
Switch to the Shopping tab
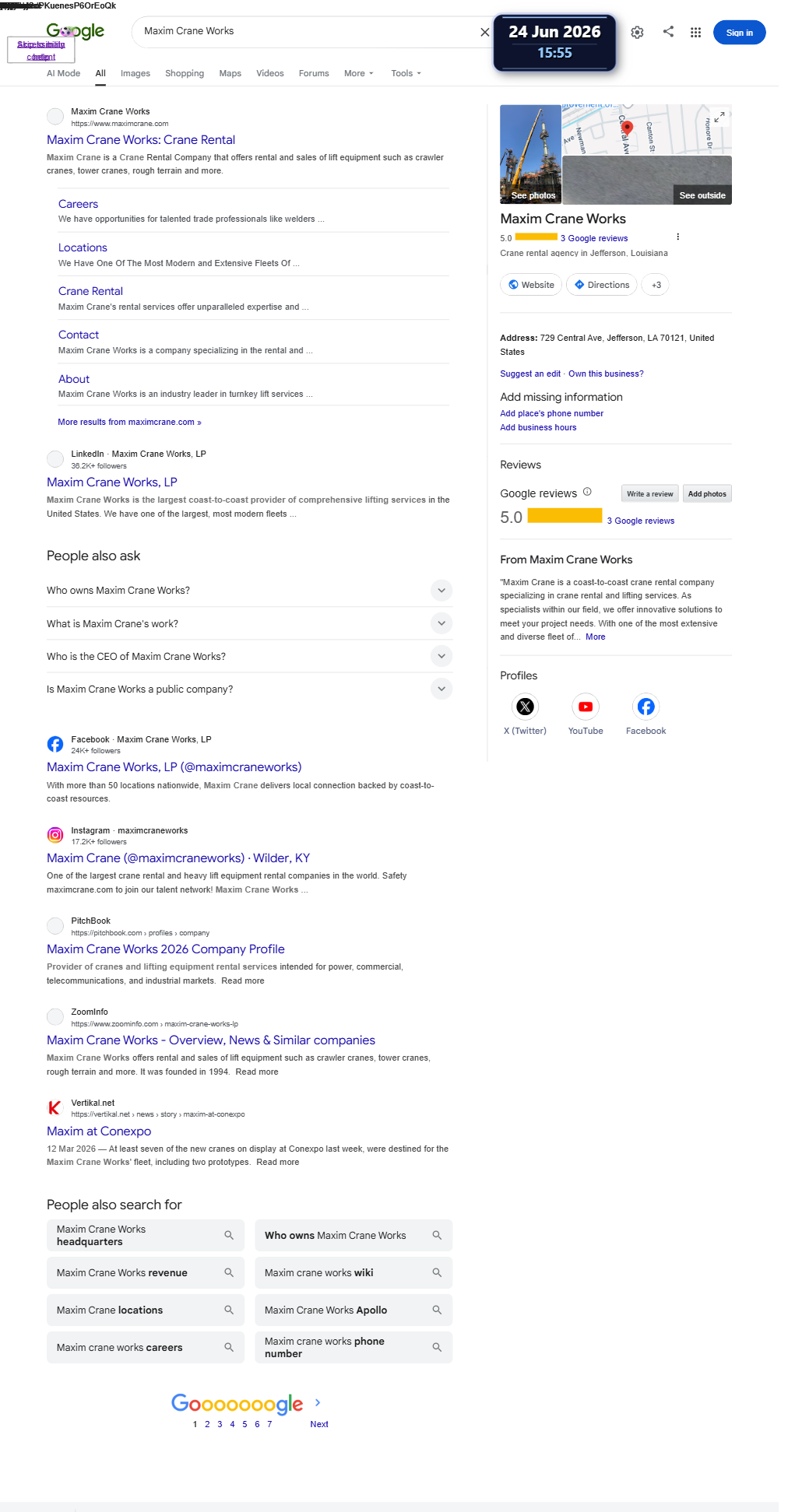(185, 73)
